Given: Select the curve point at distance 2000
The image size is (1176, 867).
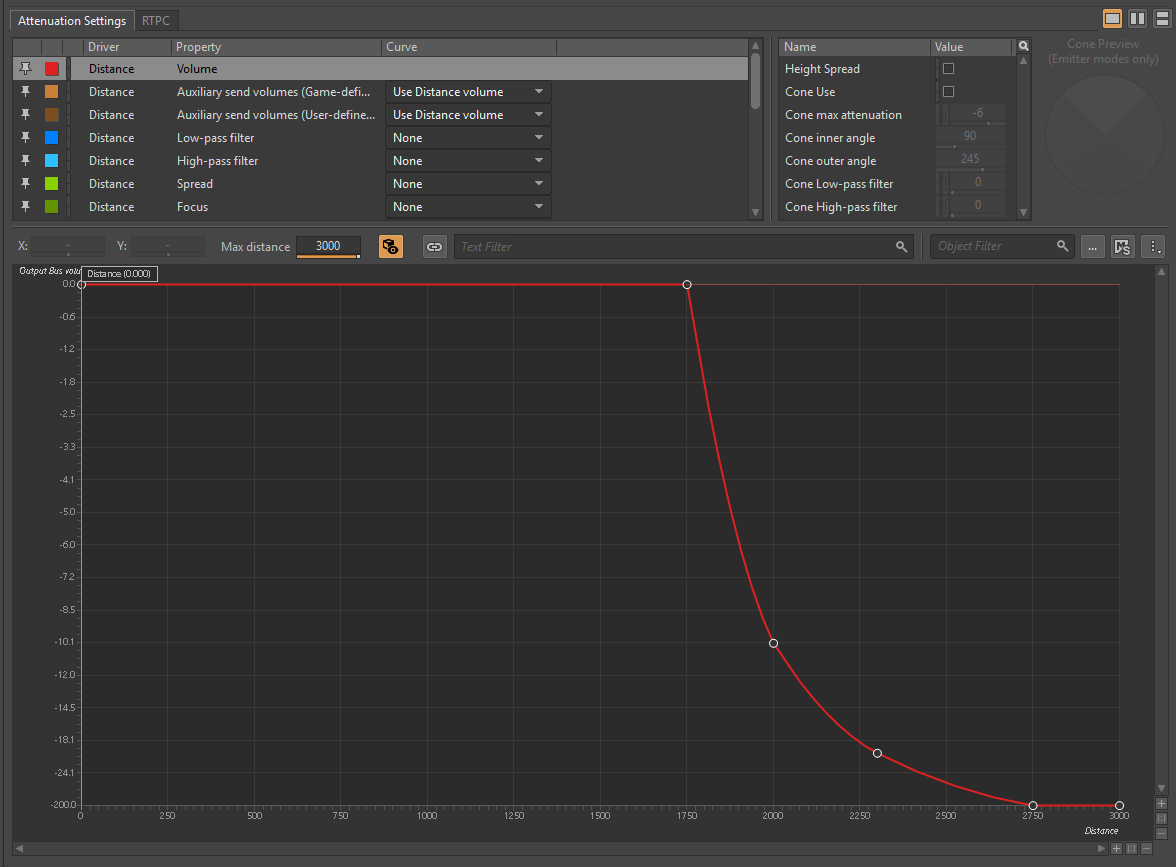Looking at the screenshot, I should [x=773, y=644].
